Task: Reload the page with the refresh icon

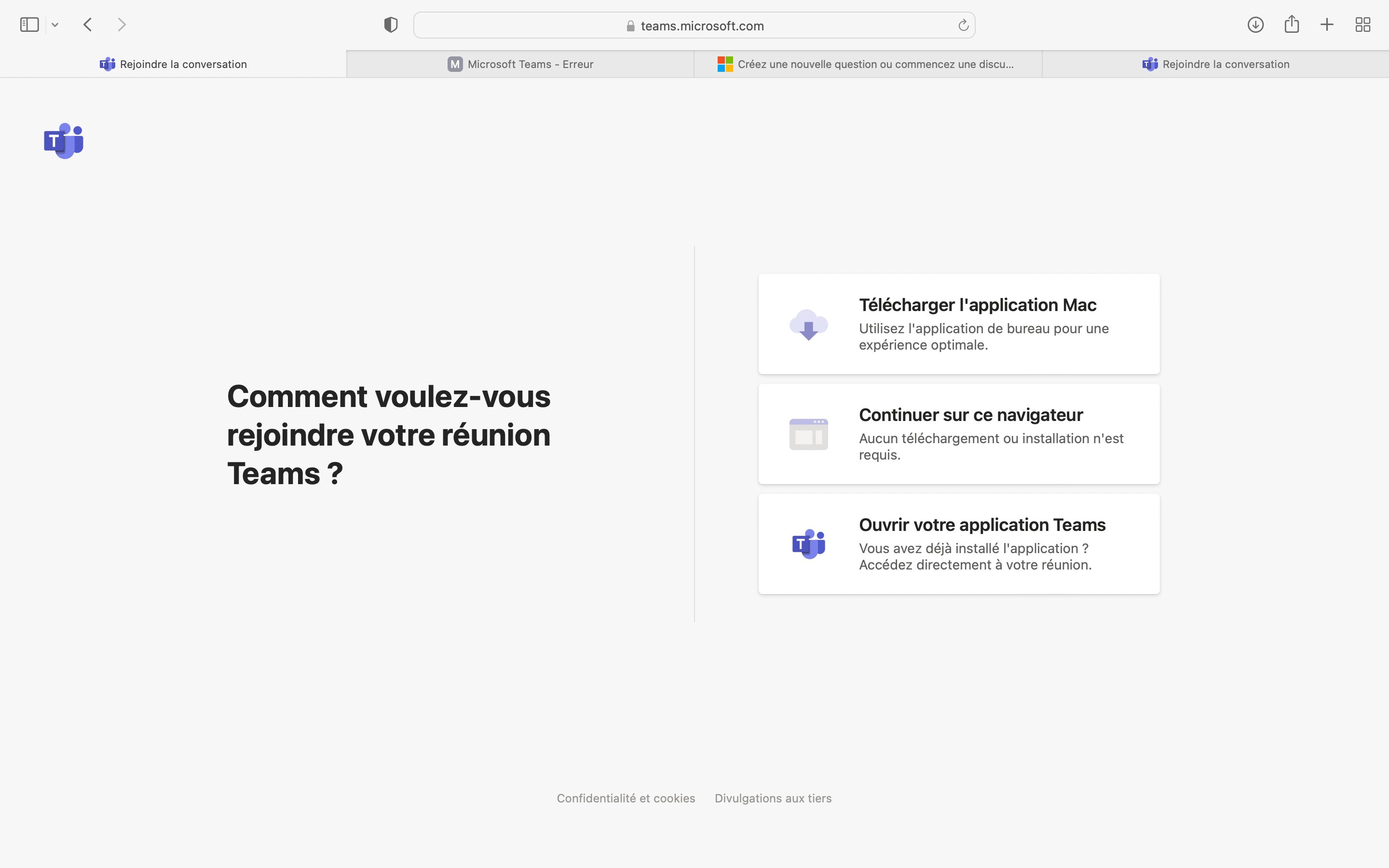Action: pos(963,25)
